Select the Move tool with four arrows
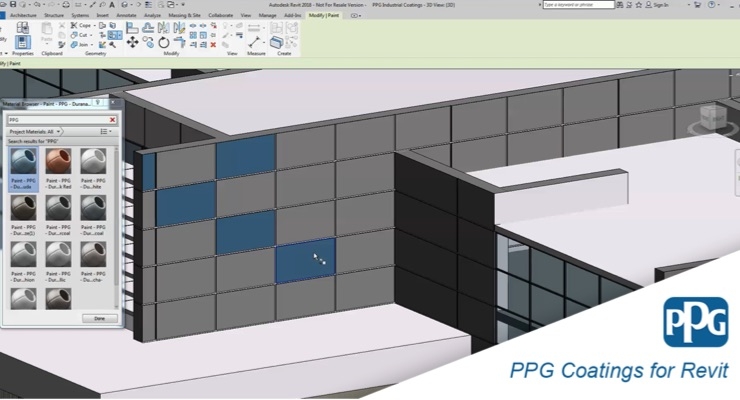The width and height of the screenshot is (740, 400). [x=132, y=43]
